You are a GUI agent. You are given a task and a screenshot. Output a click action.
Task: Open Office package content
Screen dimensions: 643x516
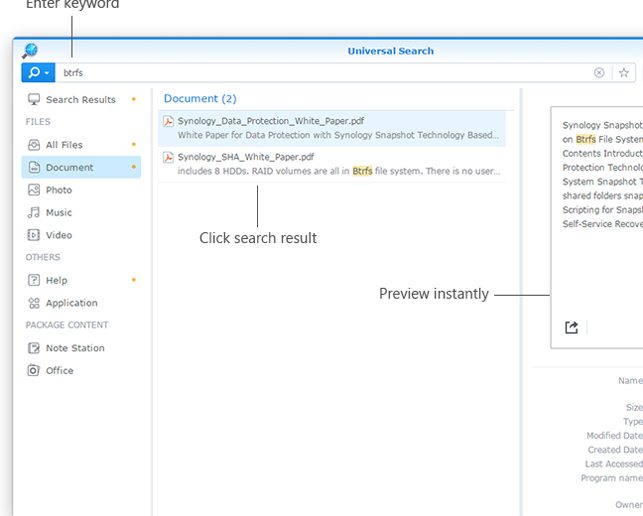81,370
